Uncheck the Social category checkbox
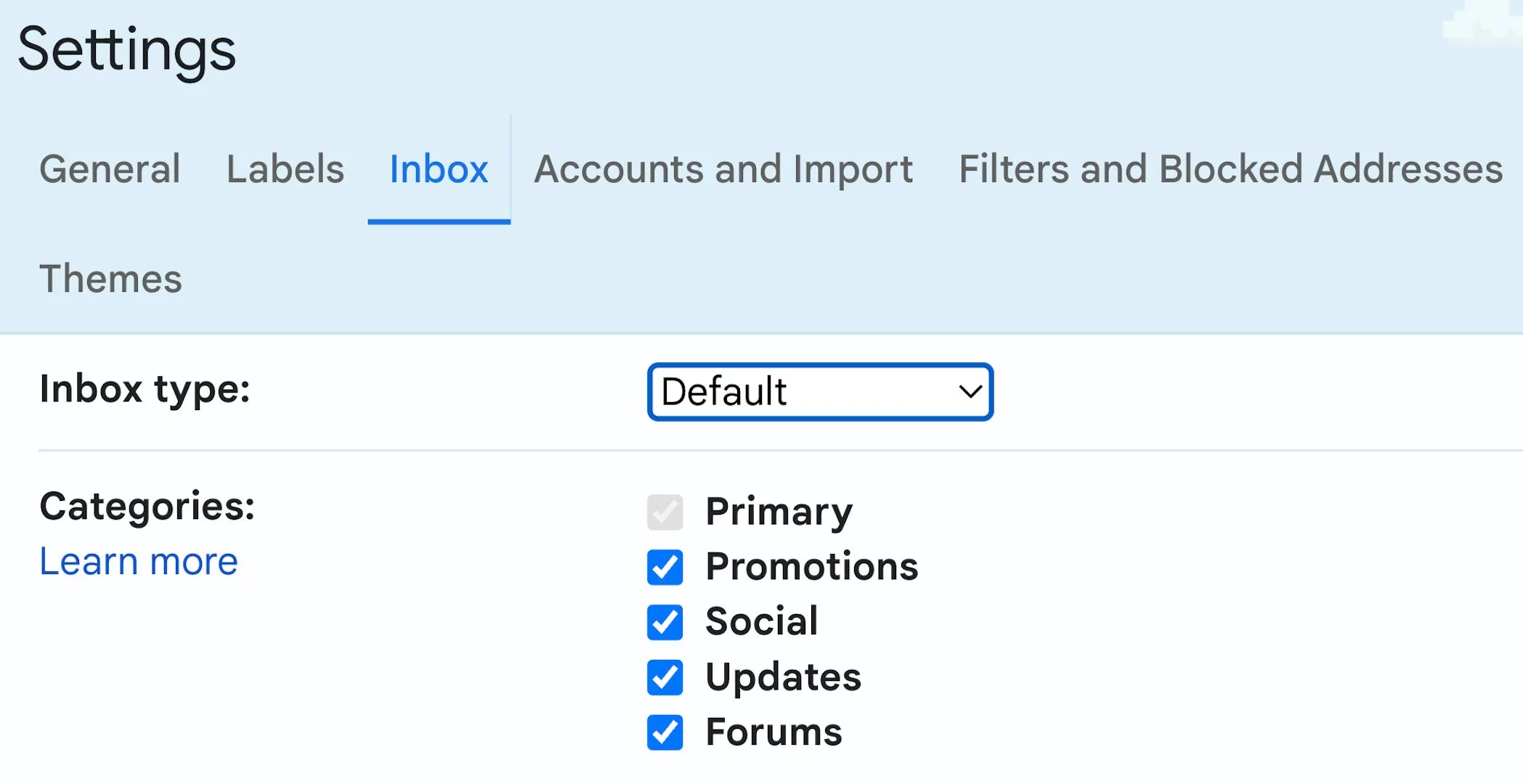 665,622
